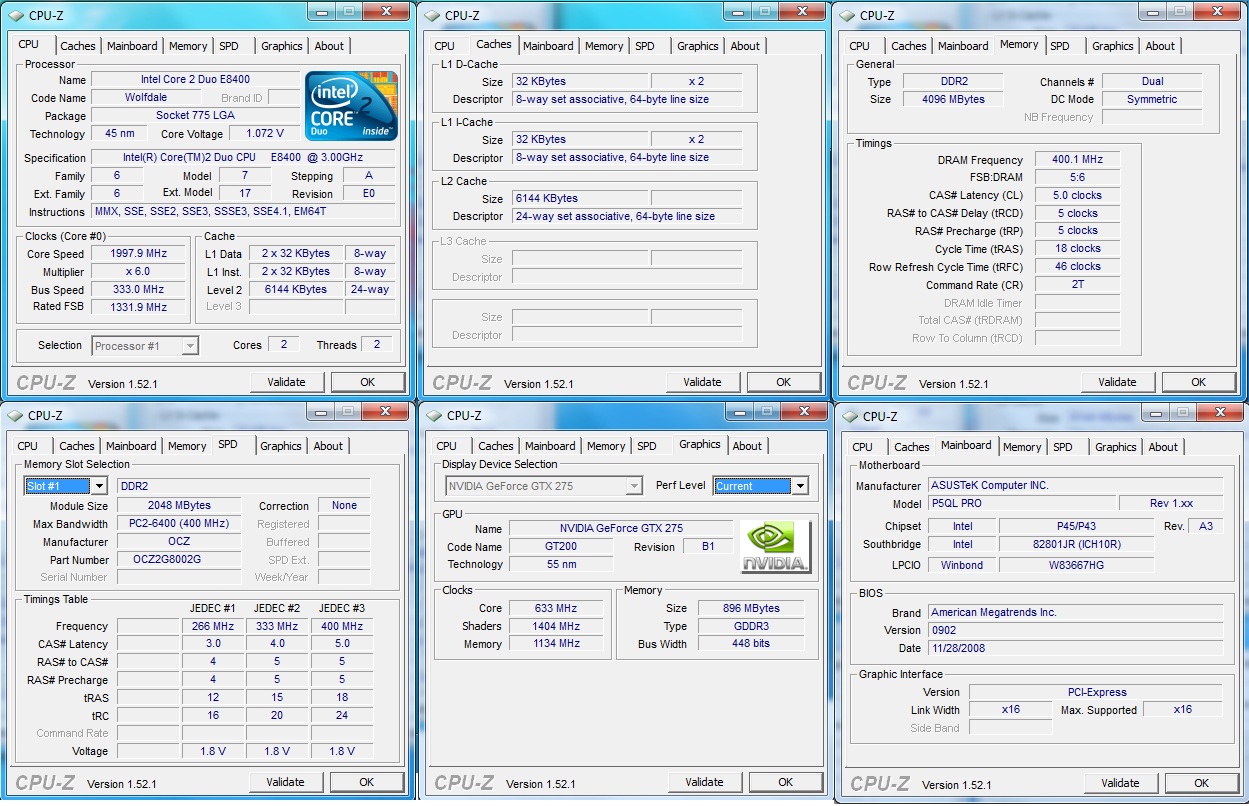
Task: Select GPU Shaders clock 1404 MHz
Action: 555,626
